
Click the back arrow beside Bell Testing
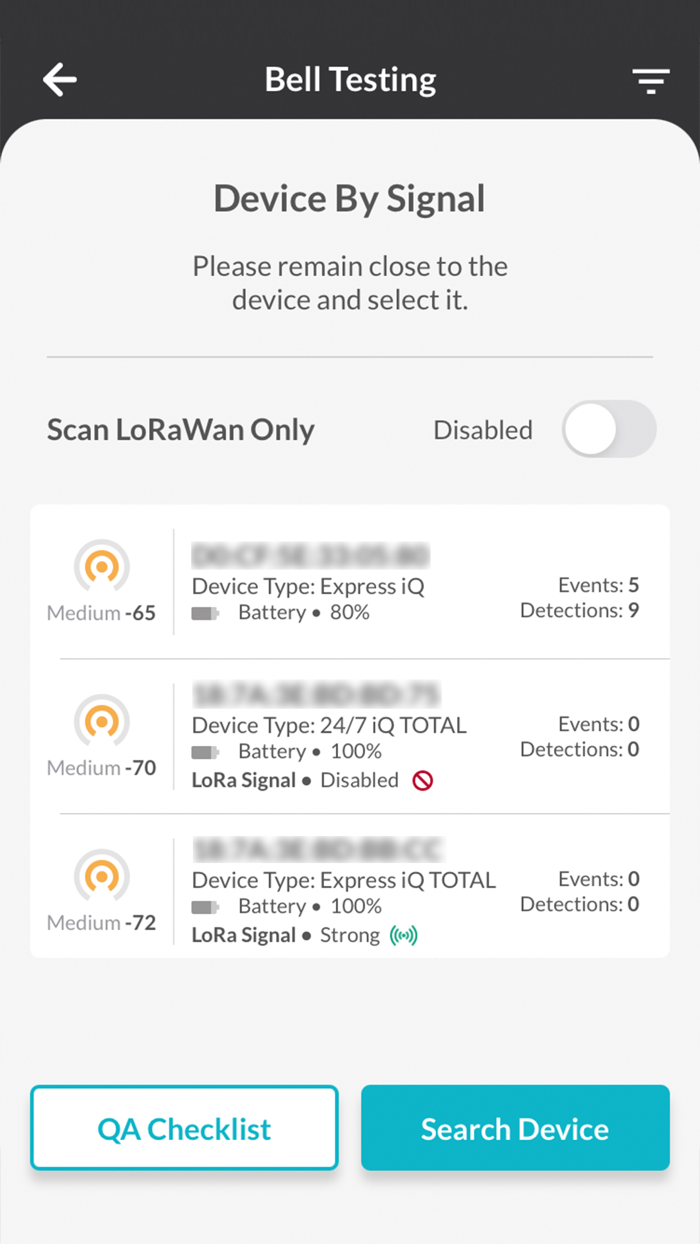point(59,79)
